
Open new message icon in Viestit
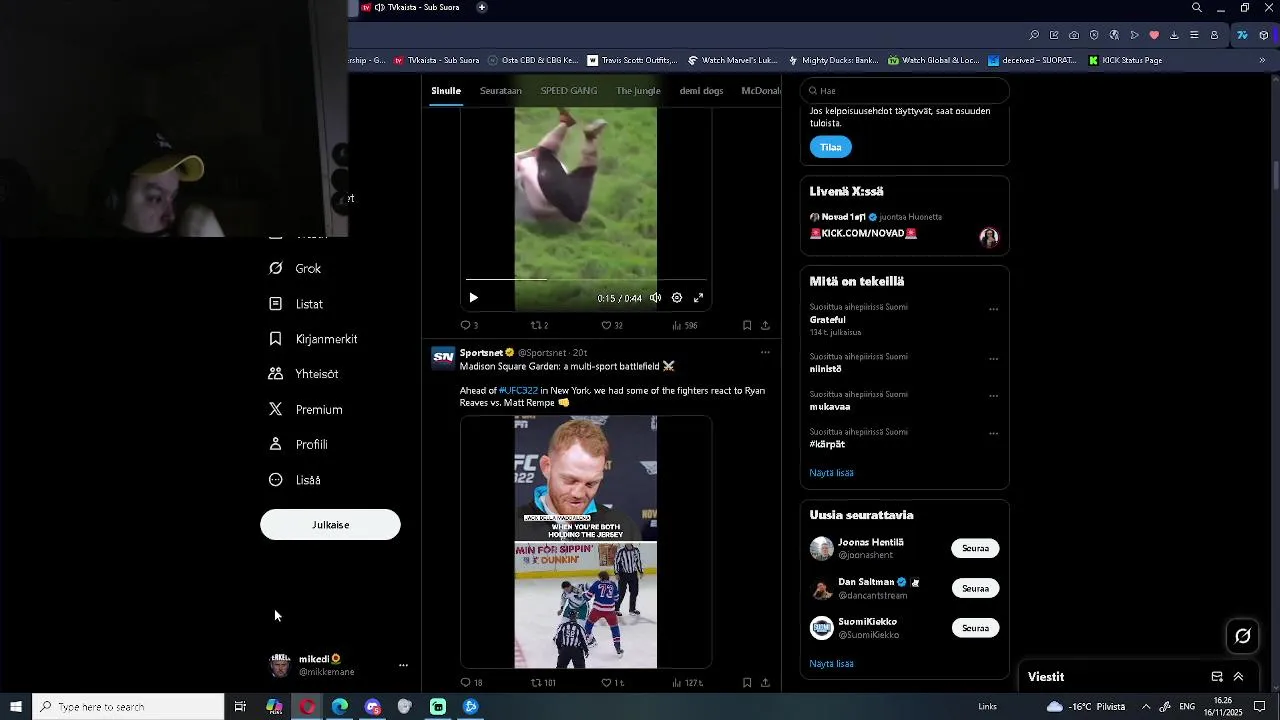[1217, 677]
